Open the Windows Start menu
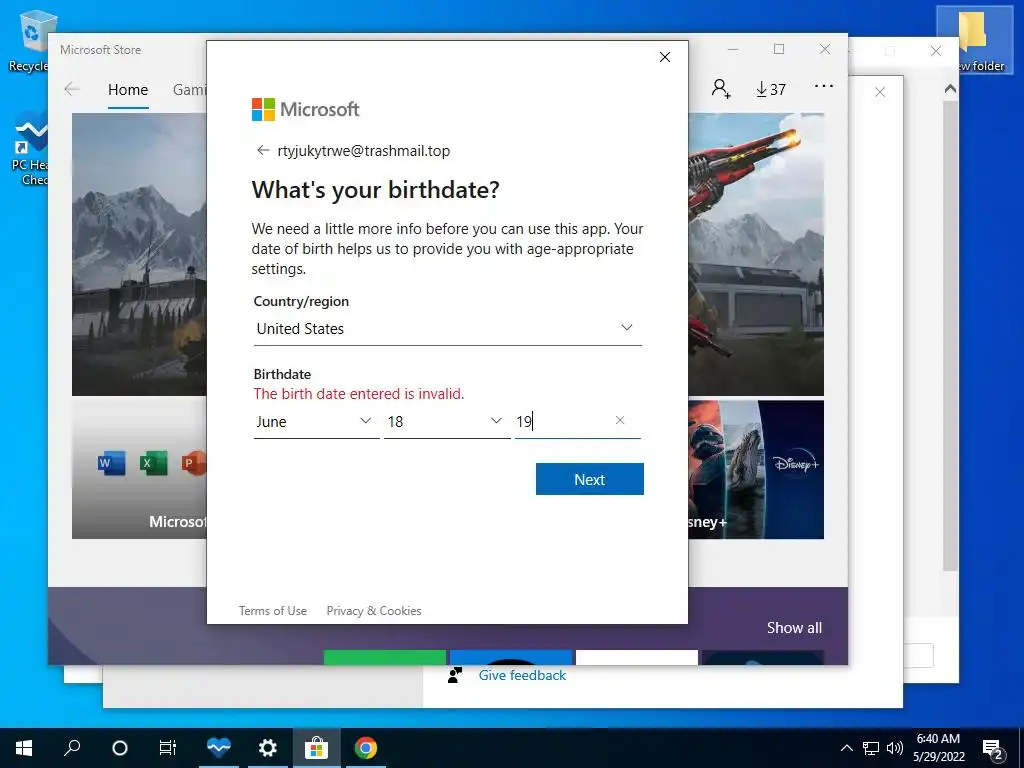Image resolution: width=1024 pixels, height=768 pixels. [x=24, y=748]
